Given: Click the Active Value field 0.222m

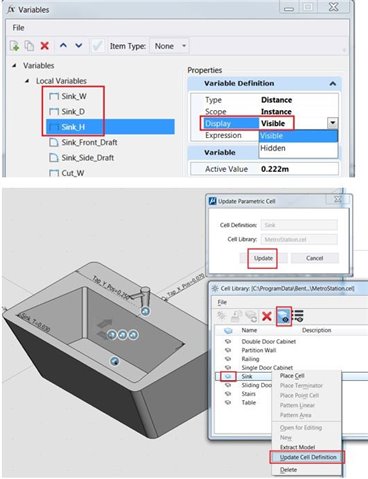Looking at the screenshot, I should pyautogui.click(x=298, y=169).
